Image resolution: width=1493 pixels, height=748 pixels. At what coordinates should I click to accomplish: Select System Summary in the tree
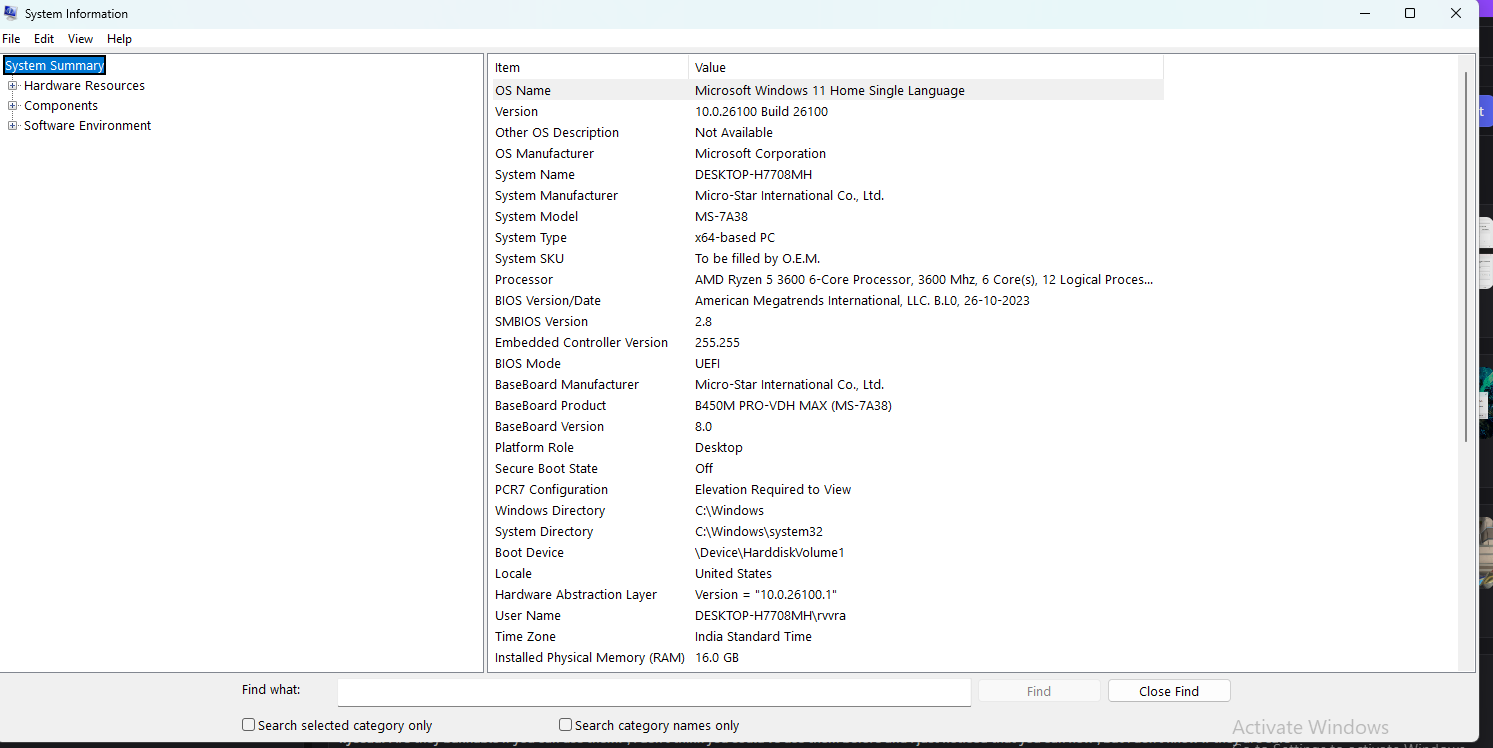pos(54,66)
